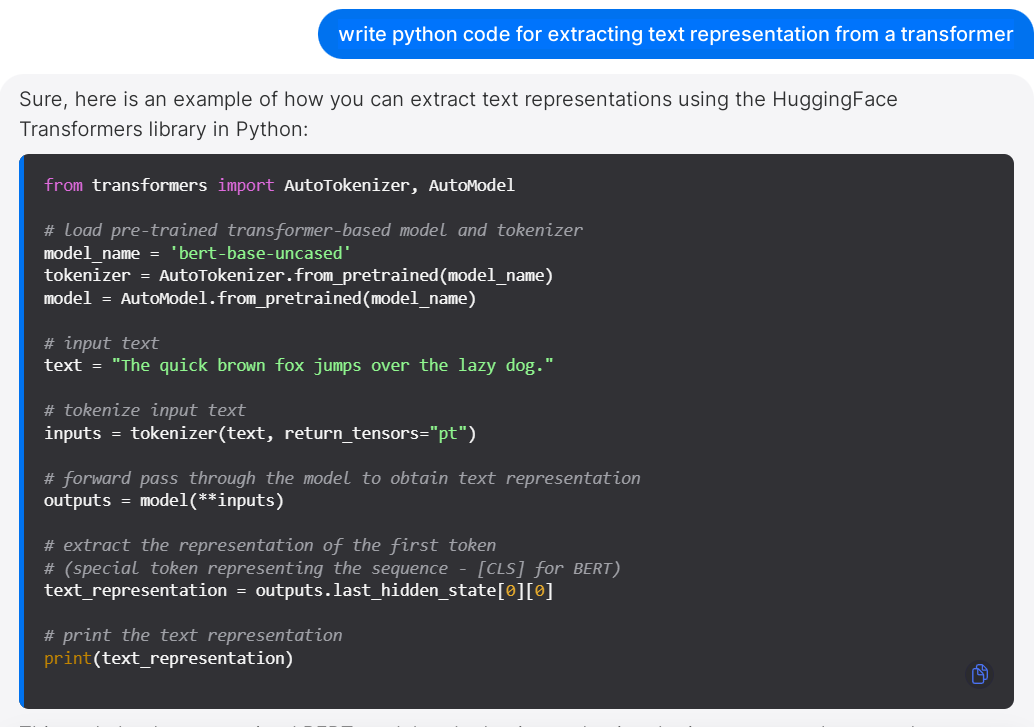1035x727 pixels.
Task: Click the [CLS] for BERT comment line
Action: click(x=333, y=569)
